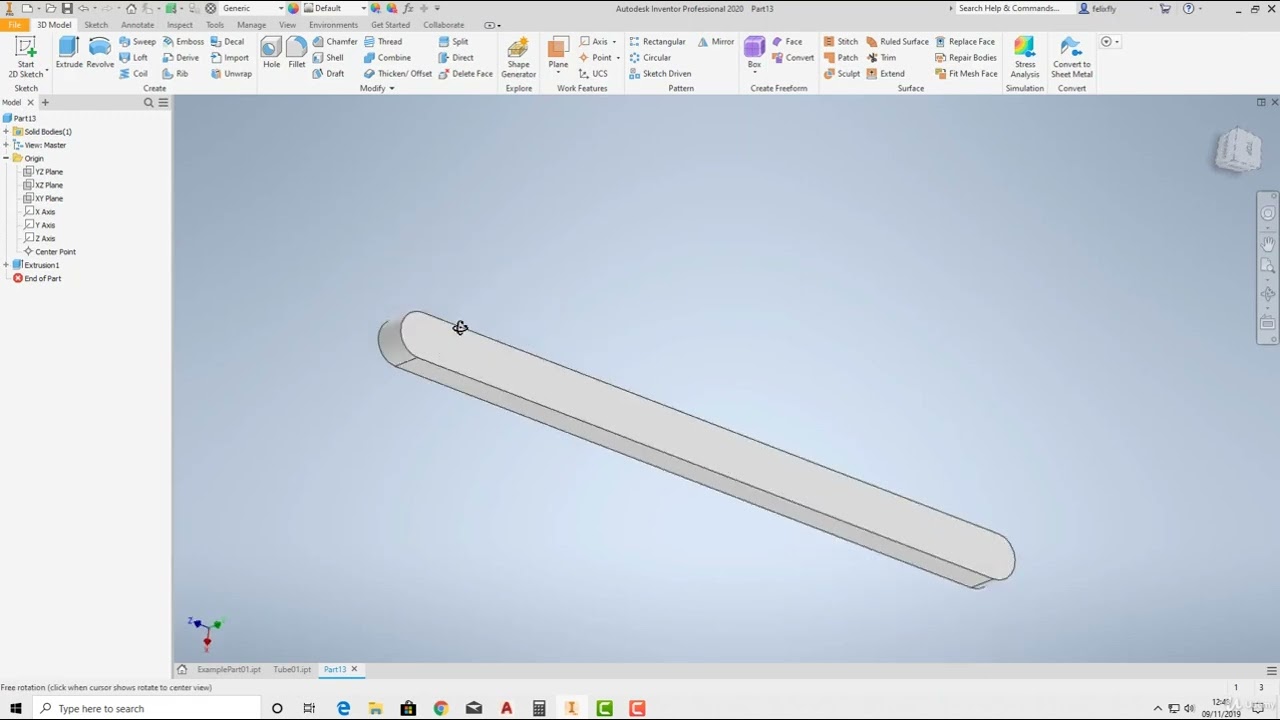Open the Point dropdown arrow

(x=618, y=58)
